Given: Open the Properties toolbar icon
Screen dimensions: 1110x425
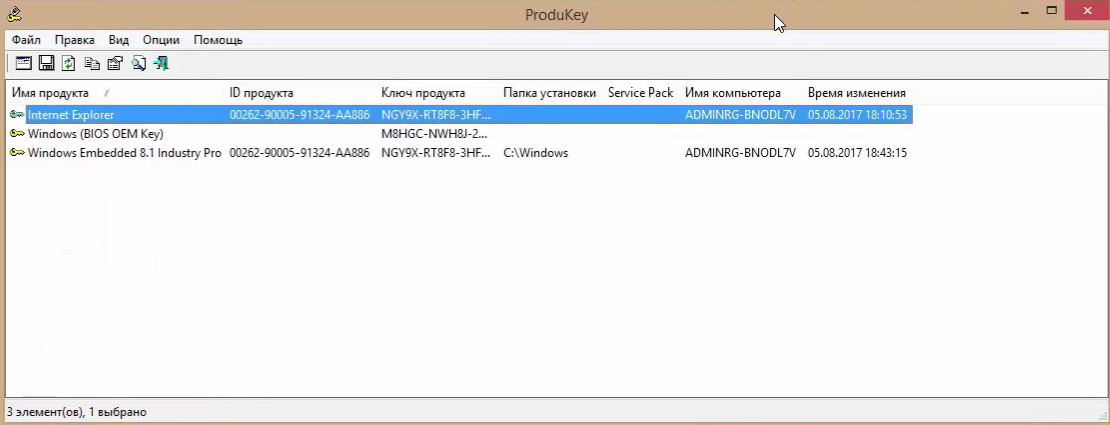Looking at the screenshot, I should [115, 64].
